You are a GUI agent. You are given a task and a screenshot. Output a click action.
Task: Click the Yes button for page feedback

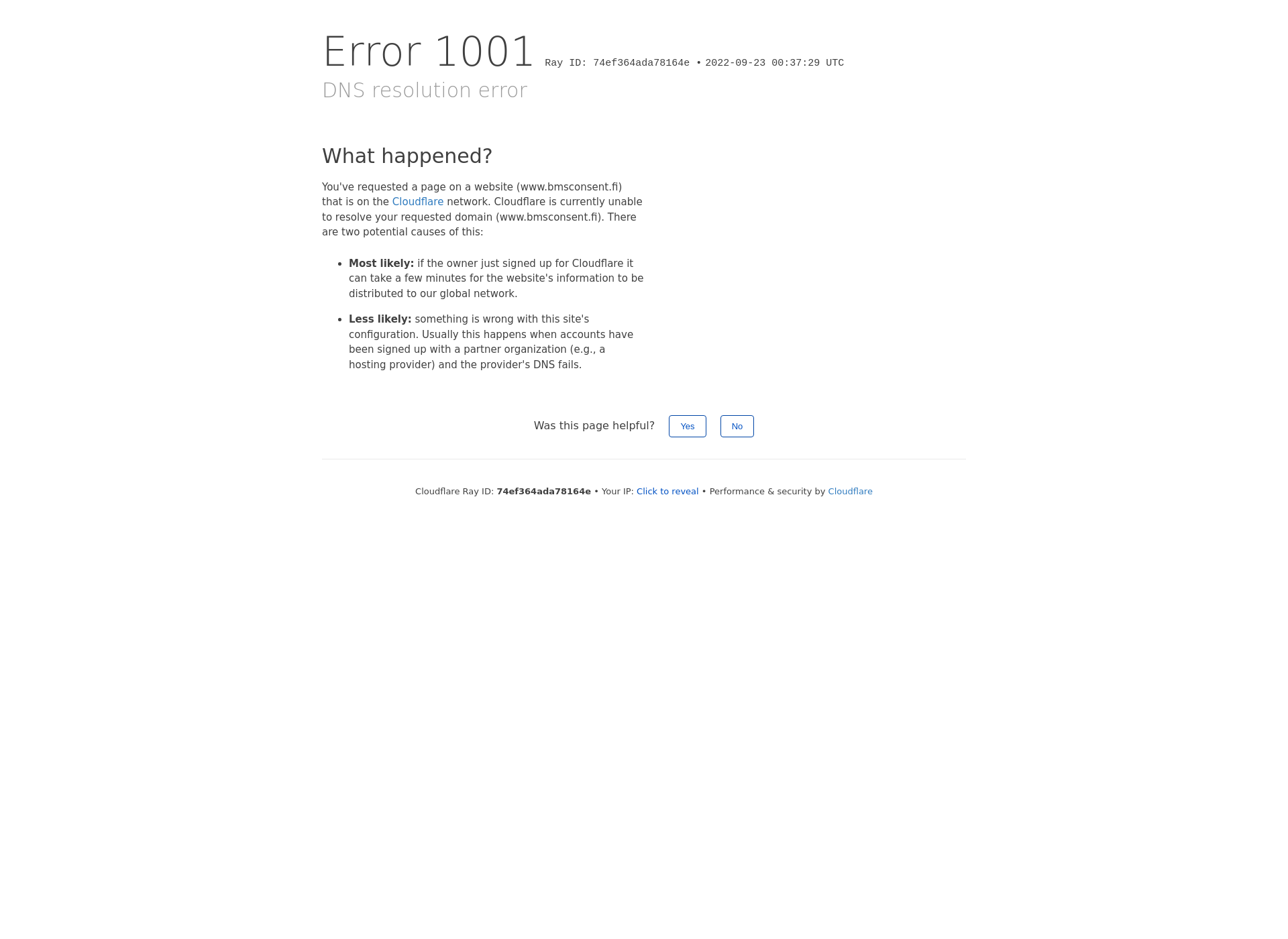click(687, 426)
